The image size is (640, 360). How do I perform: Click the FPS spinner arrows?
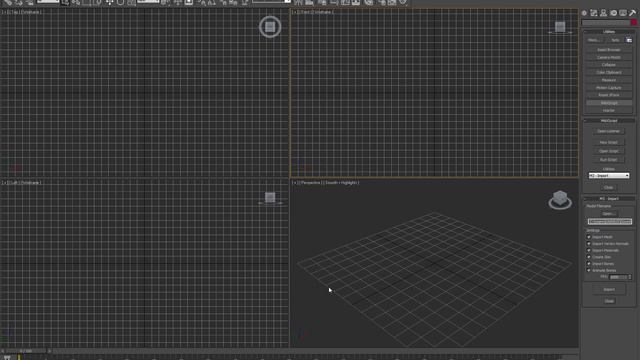pyautogui.click(x=630, y=277)
